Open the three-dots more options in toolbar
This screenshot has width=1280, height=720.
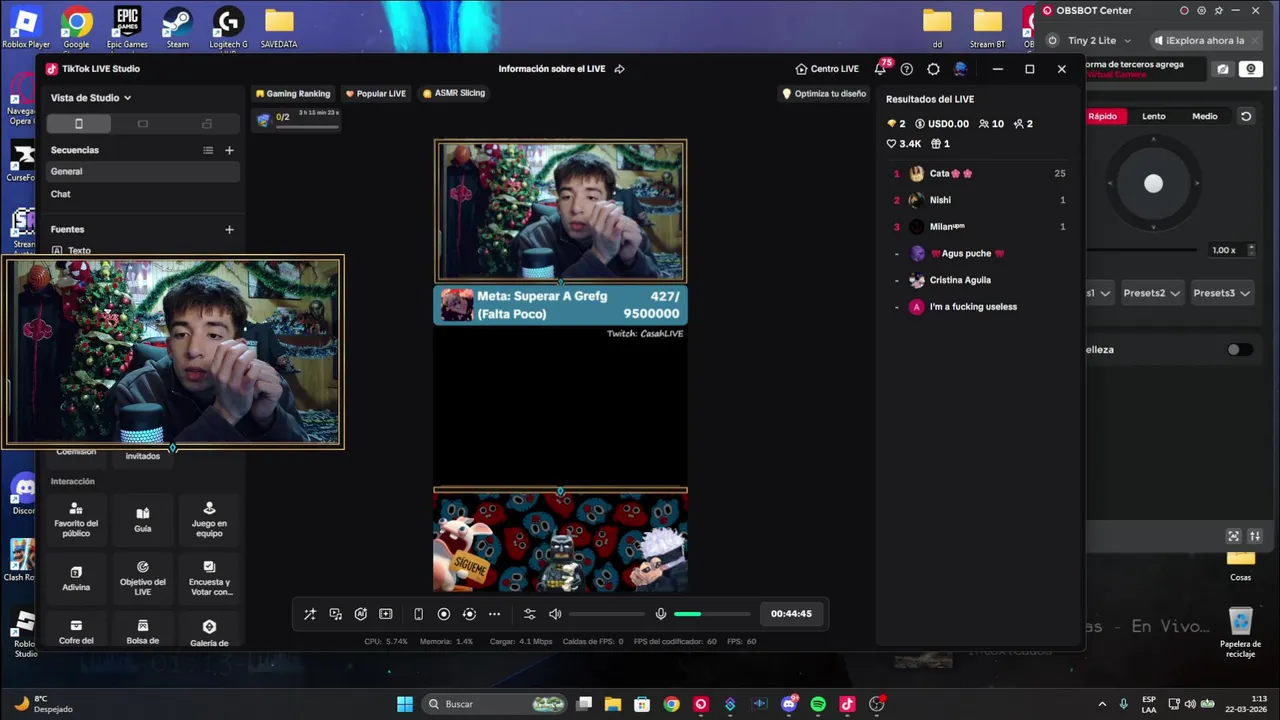pyautogui.click(x=494, y=614)
